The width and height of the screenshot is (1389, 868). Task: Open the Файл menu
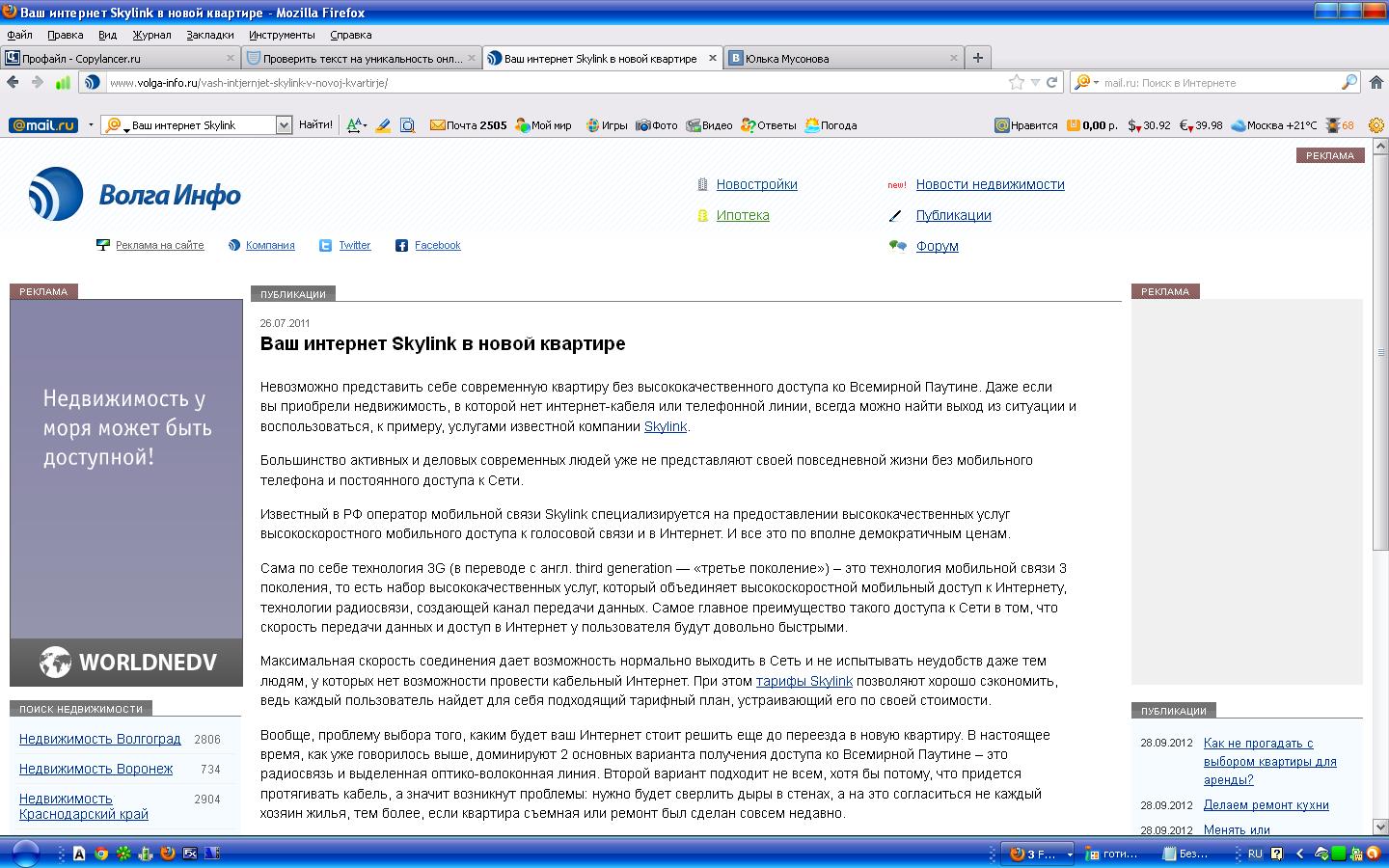pos(19,35)
